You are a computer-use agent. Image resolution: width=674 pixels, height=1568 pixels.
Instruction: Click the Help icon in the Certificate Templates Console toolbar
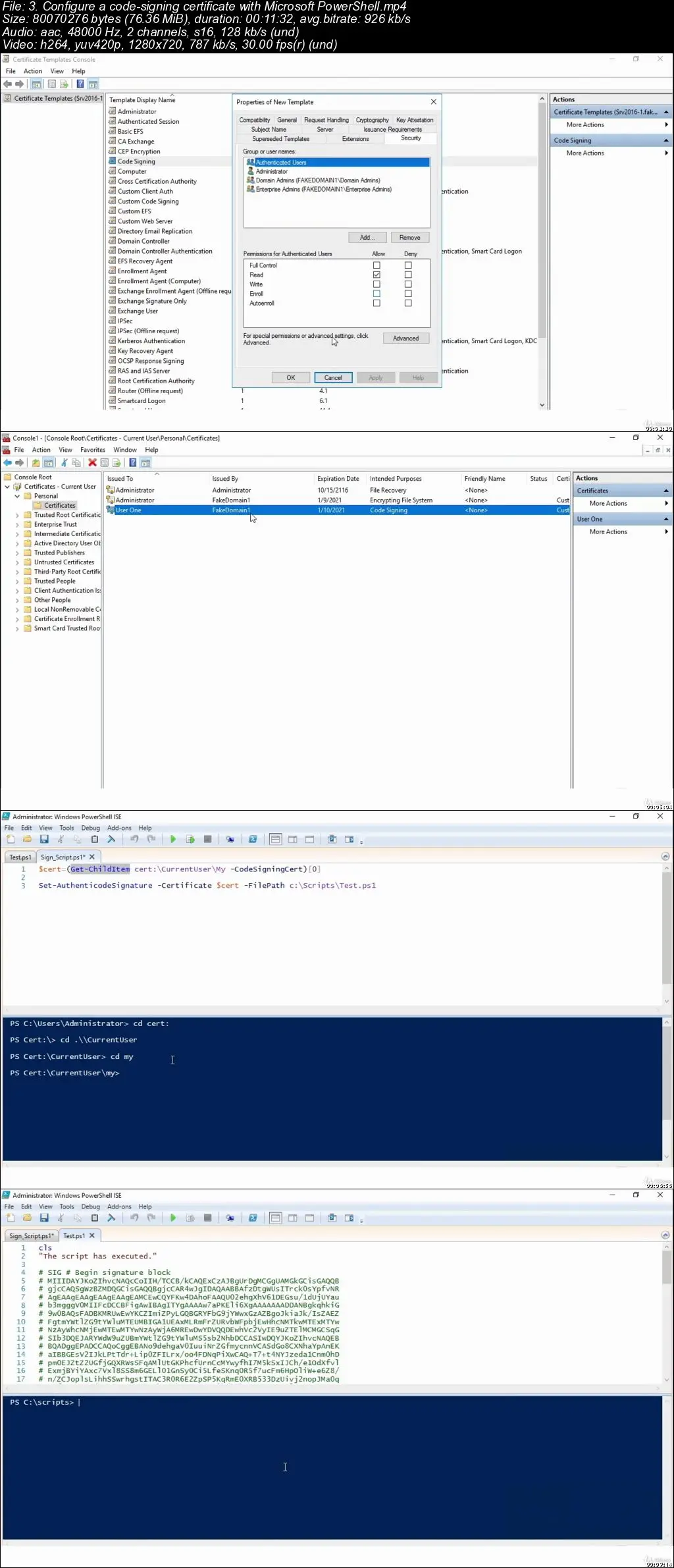(80, 84)
